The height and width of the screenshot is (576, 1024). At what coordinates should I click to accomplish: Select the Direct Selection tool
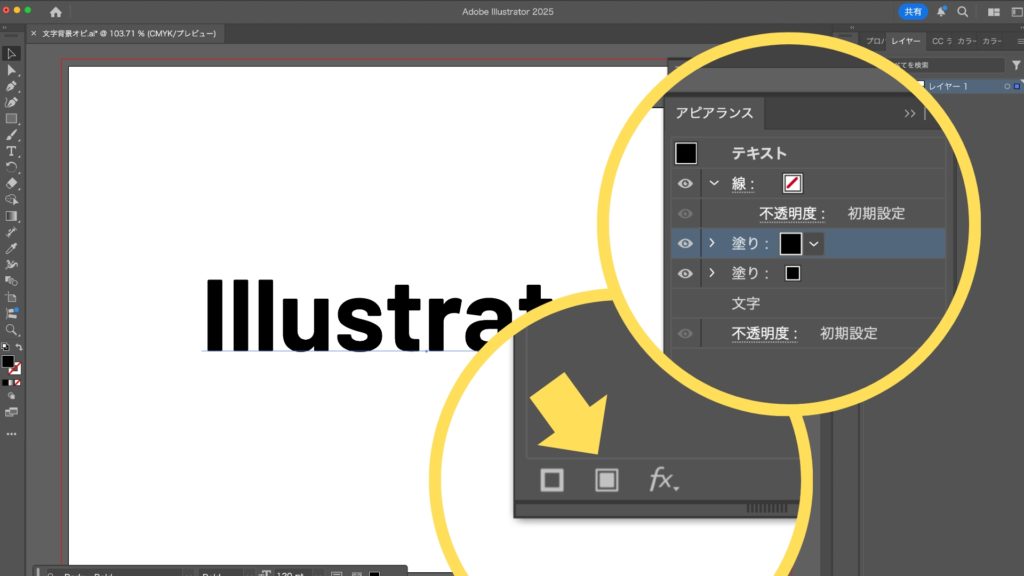[11, 70]
